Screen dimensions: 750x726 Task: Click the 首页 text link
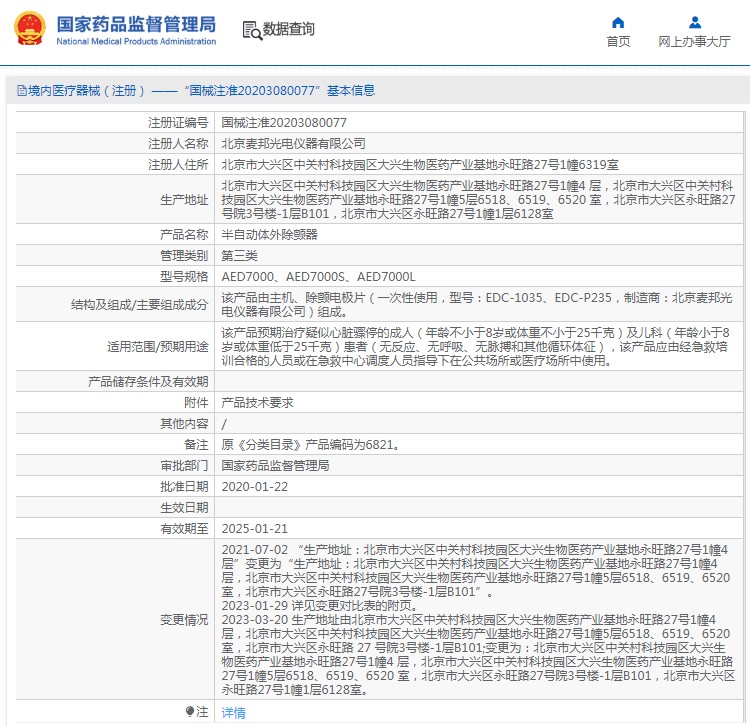(618, 42)
